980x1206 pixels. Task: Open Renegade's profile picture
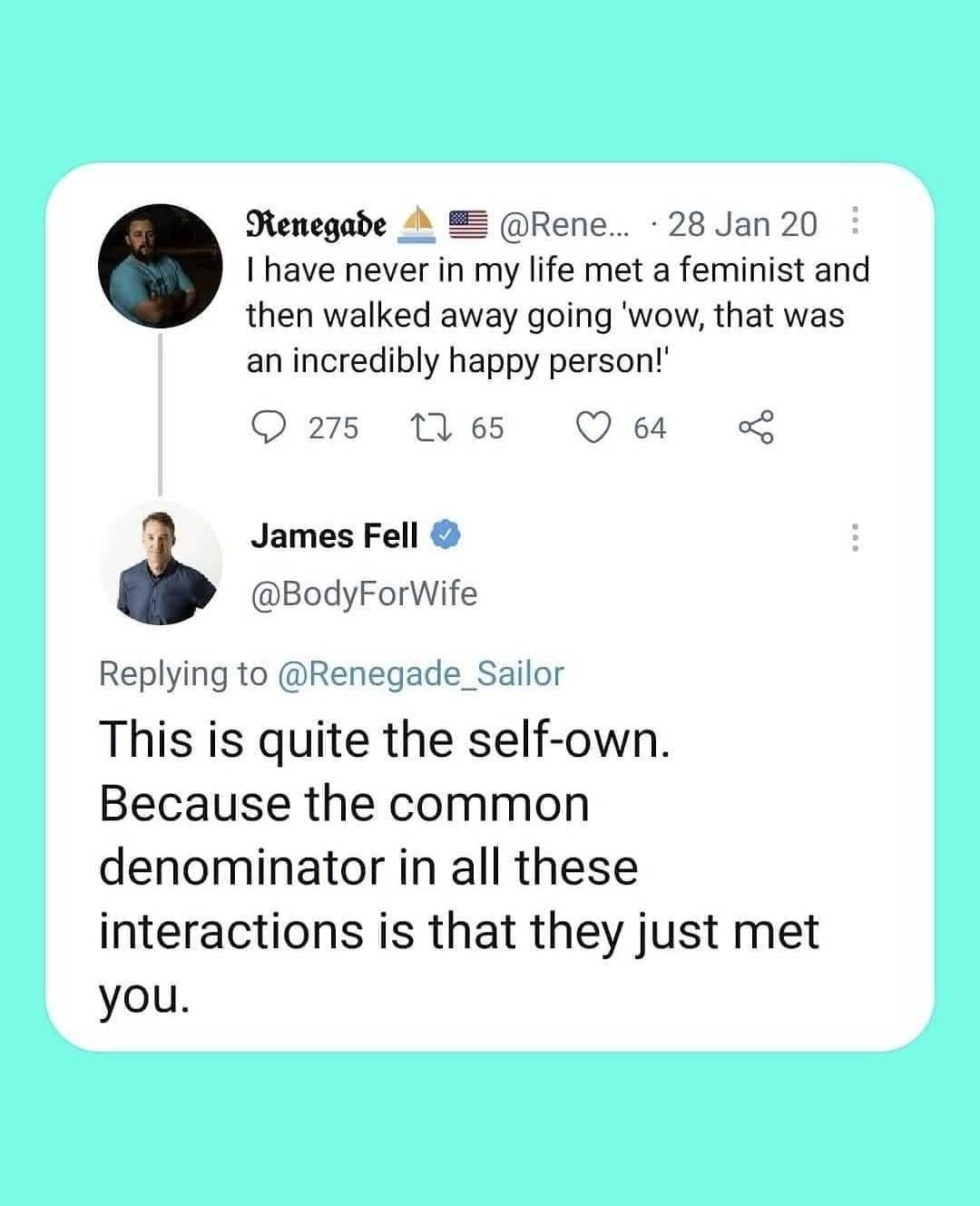(x=160, y=265)
